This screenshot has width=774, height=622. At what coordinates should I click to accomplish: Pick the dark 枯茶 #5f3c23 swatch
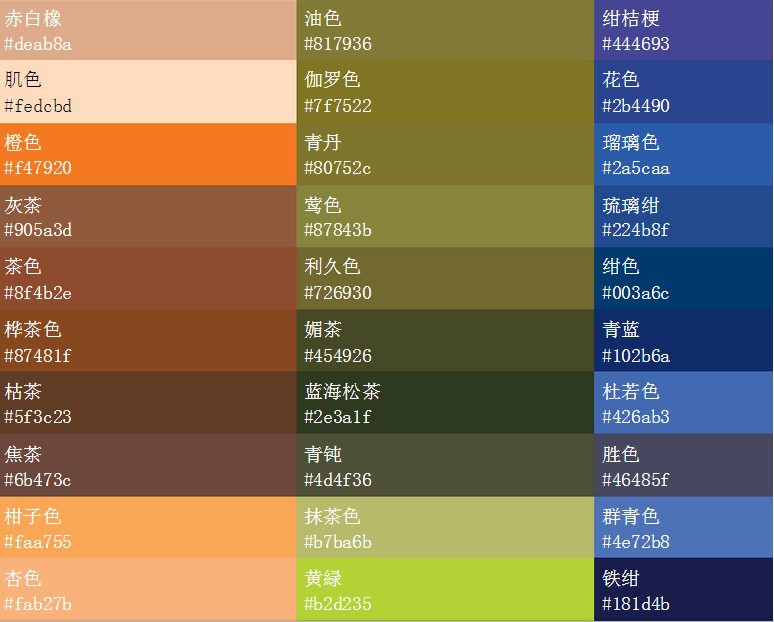148,403
